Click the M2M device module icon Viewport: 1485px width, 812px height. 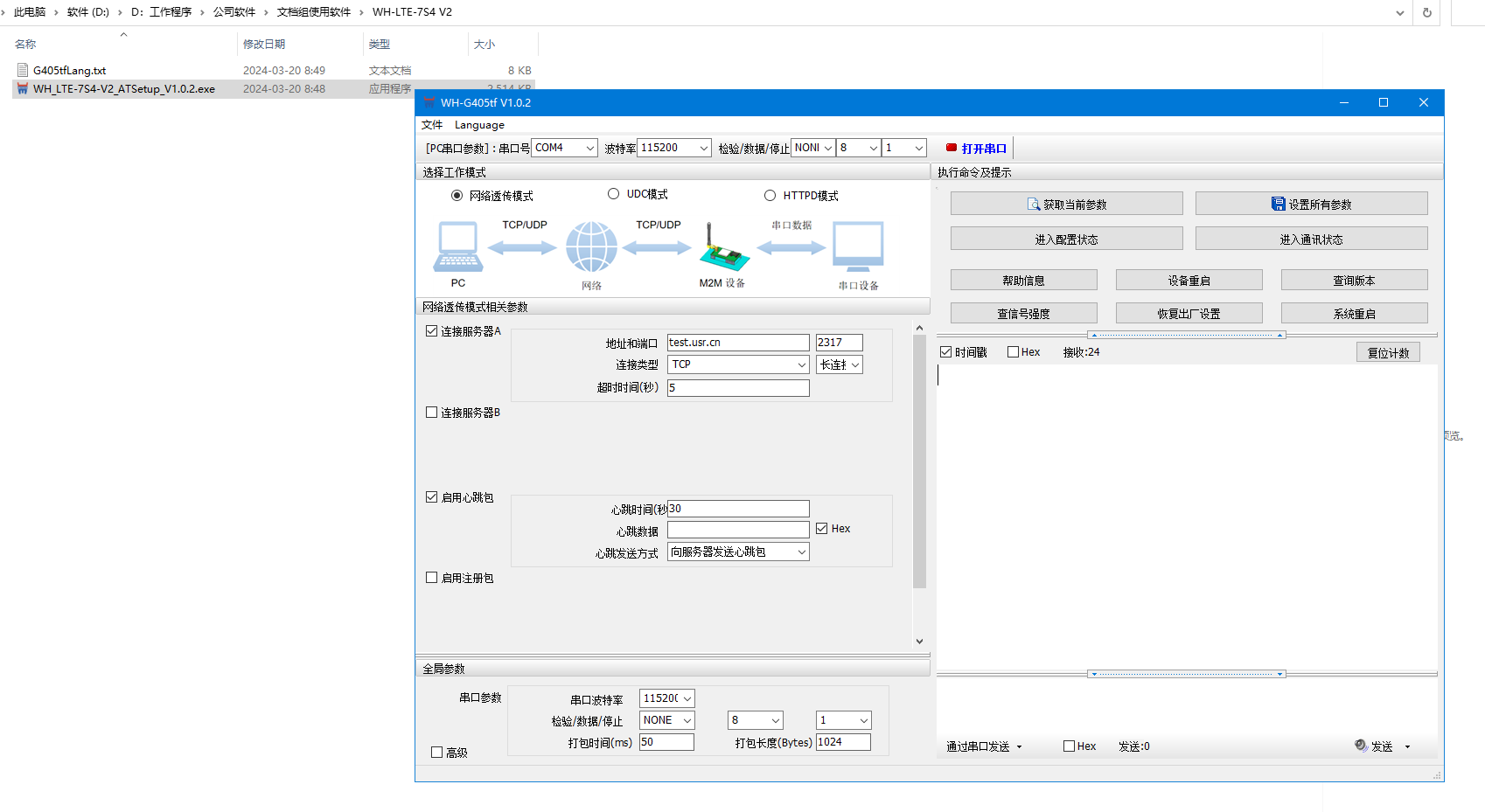[x=722, y=248]
